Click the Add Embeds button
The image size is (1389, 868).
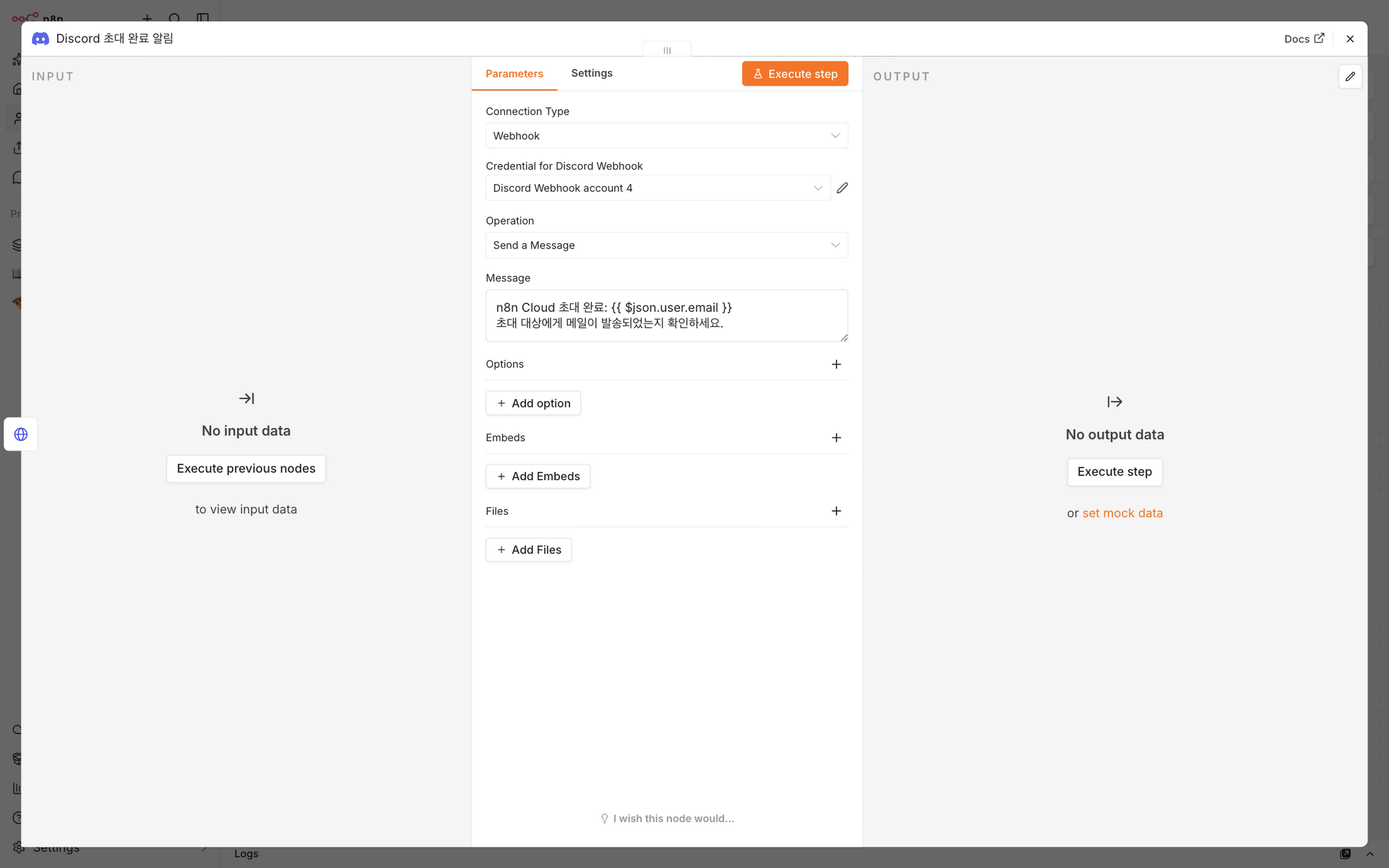(538, 476)
